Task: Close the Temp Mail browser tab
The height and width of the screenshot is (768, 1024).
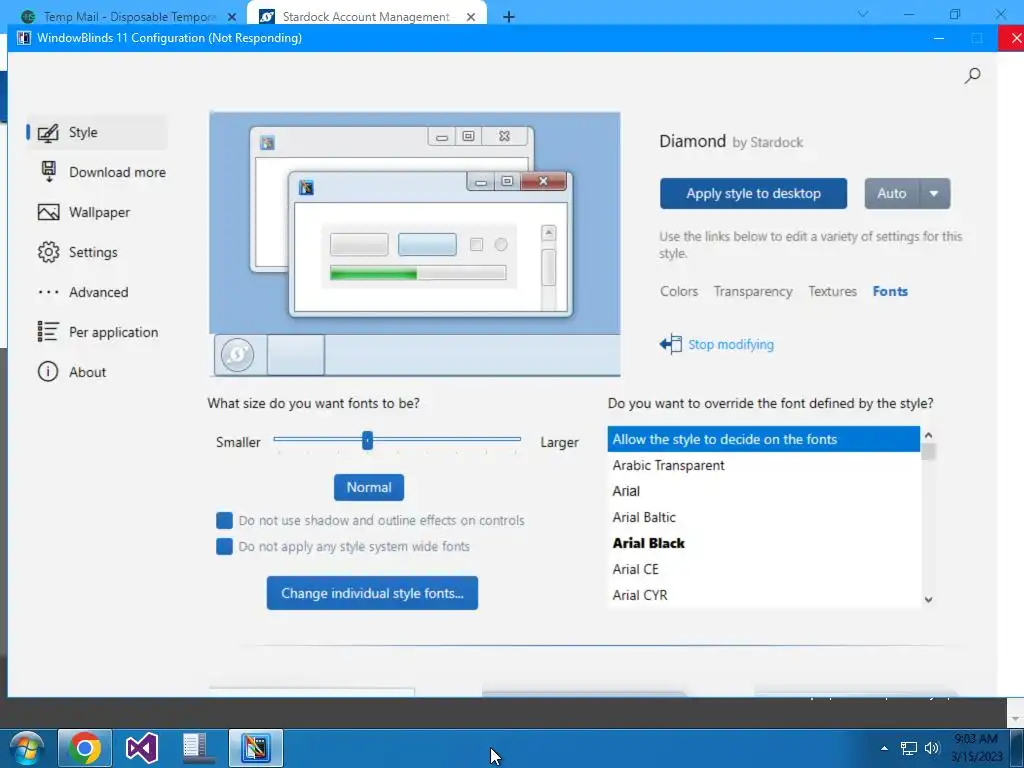Action: (x=232, y=17)
